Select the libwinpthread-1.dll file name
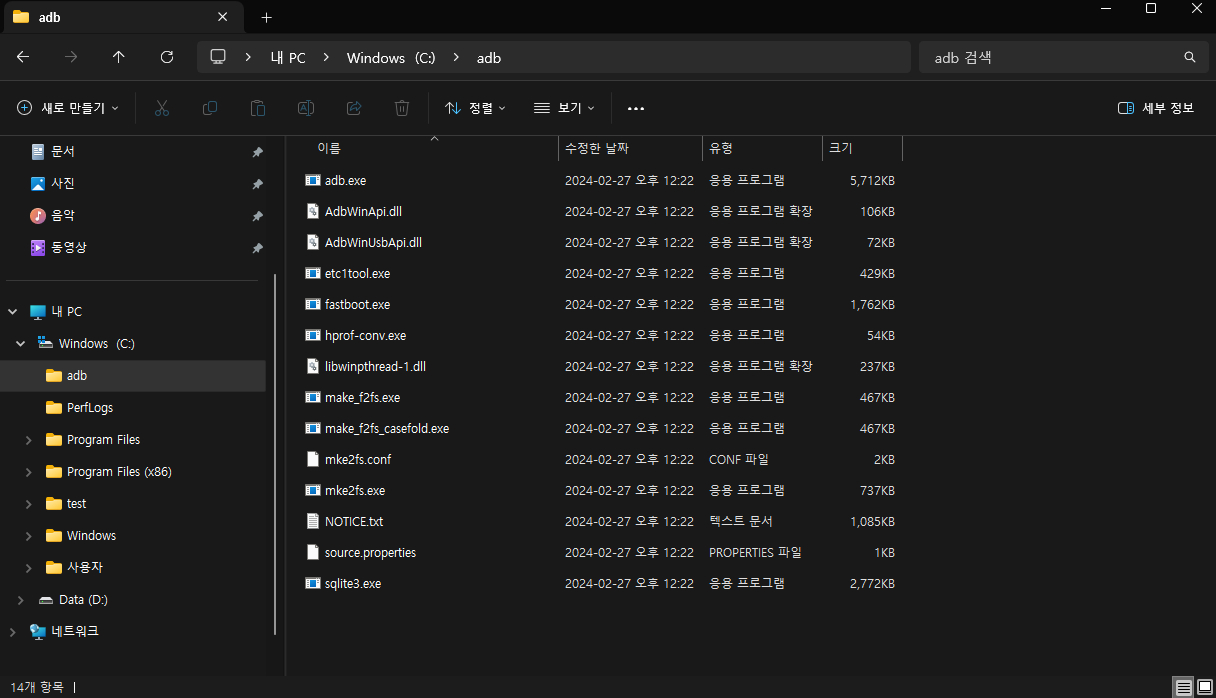 pyautogui.click(x=375, y=367)
